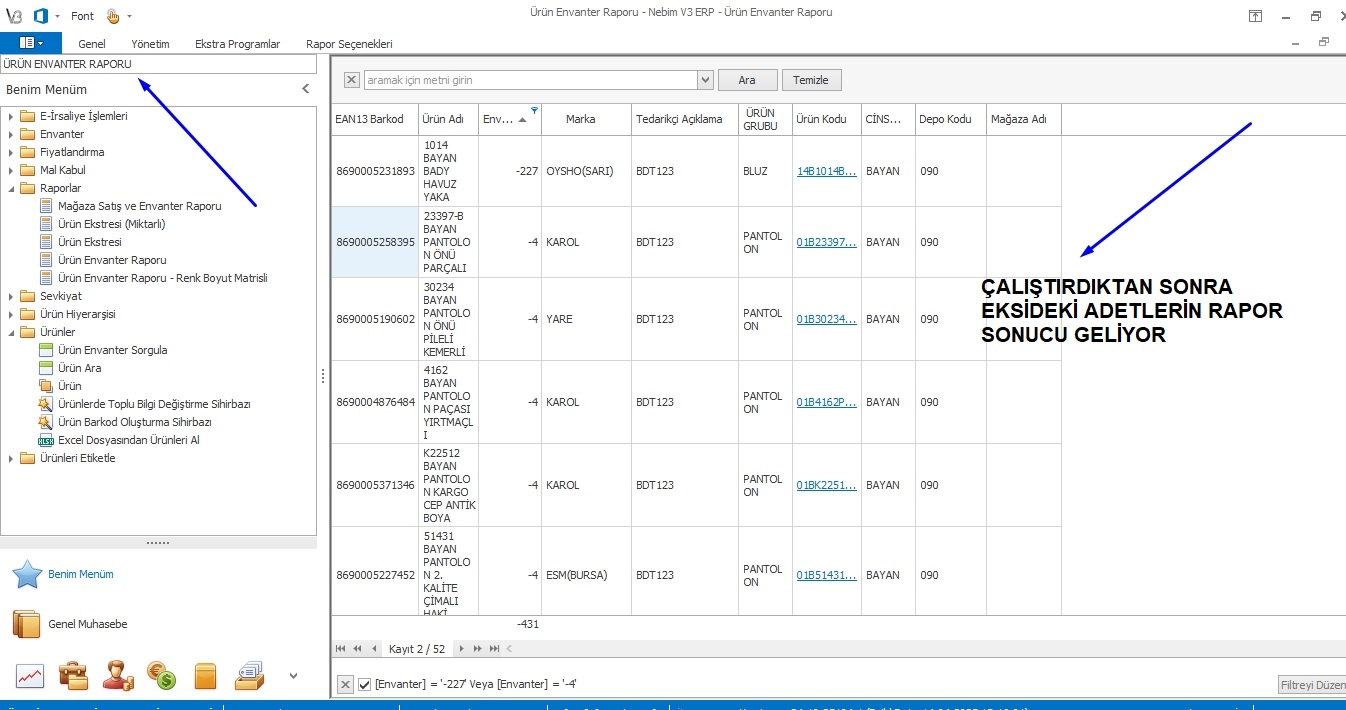
Task: Expand the Fiyatlandırma folder arrow
Action: pos(10,152)
